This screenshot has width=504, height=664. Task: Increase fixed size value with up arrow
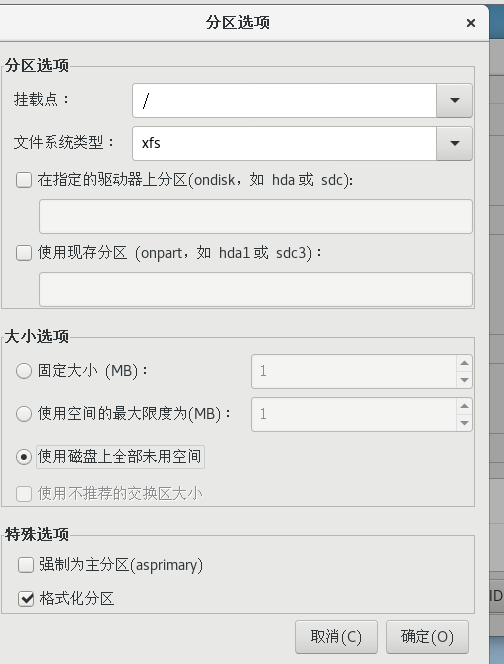(x=464, y=363)
